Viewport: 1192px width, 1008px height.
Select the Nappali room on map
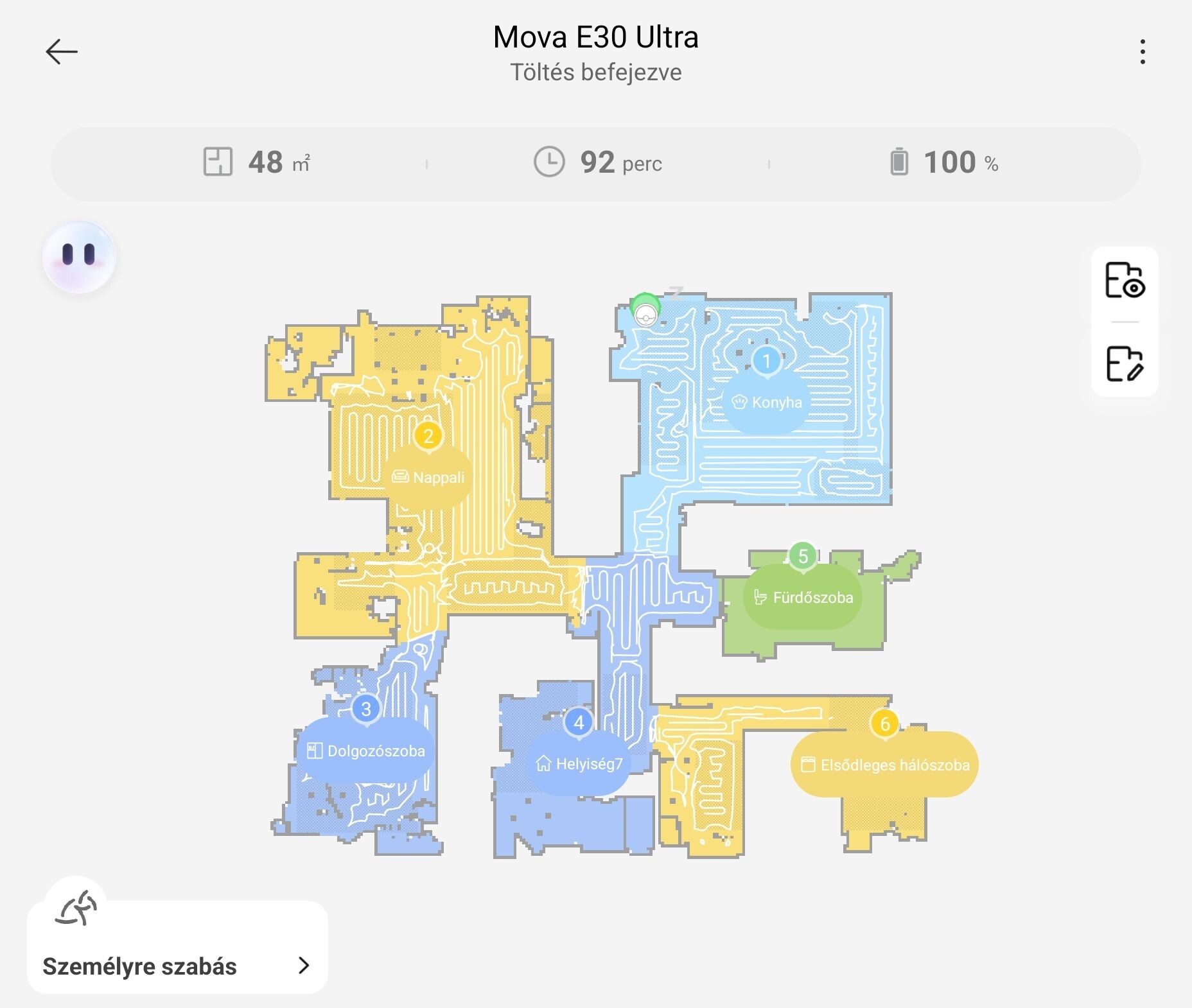[x=428, y=478]
